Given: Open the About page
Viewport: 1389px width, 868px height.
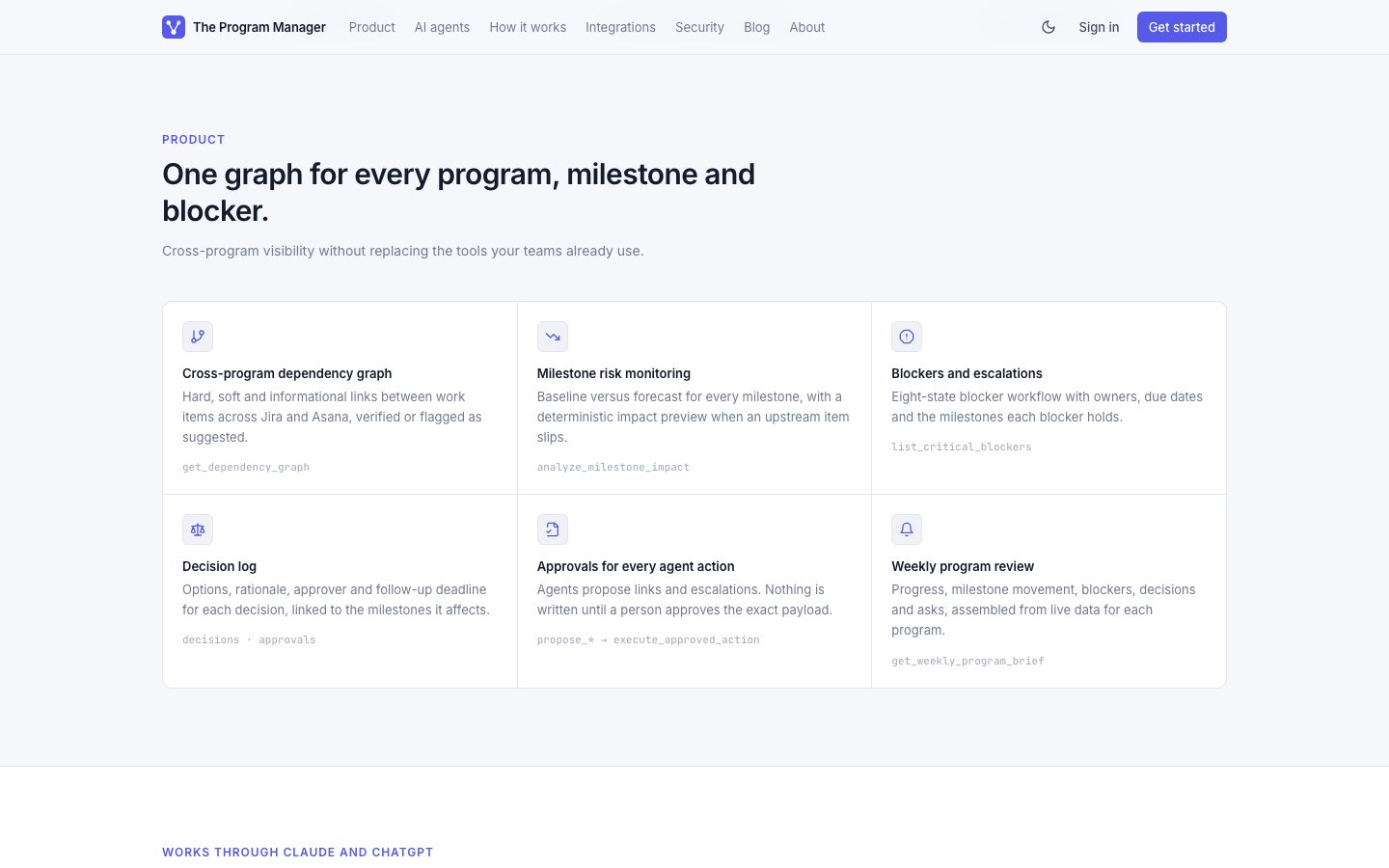Looking at the screenshot, I should coord(807,27).
